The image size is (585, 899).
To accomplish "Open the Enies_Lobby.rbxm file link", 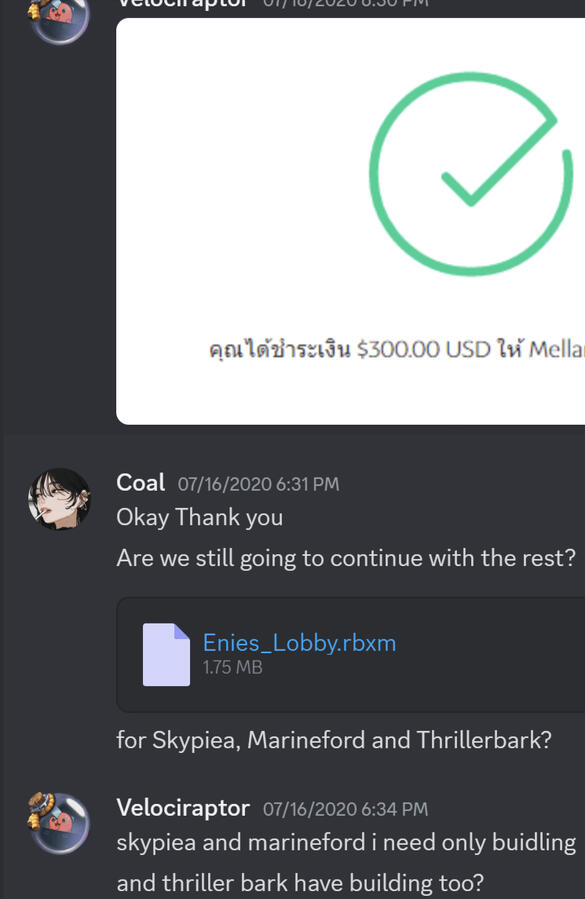I will point(299,643).
